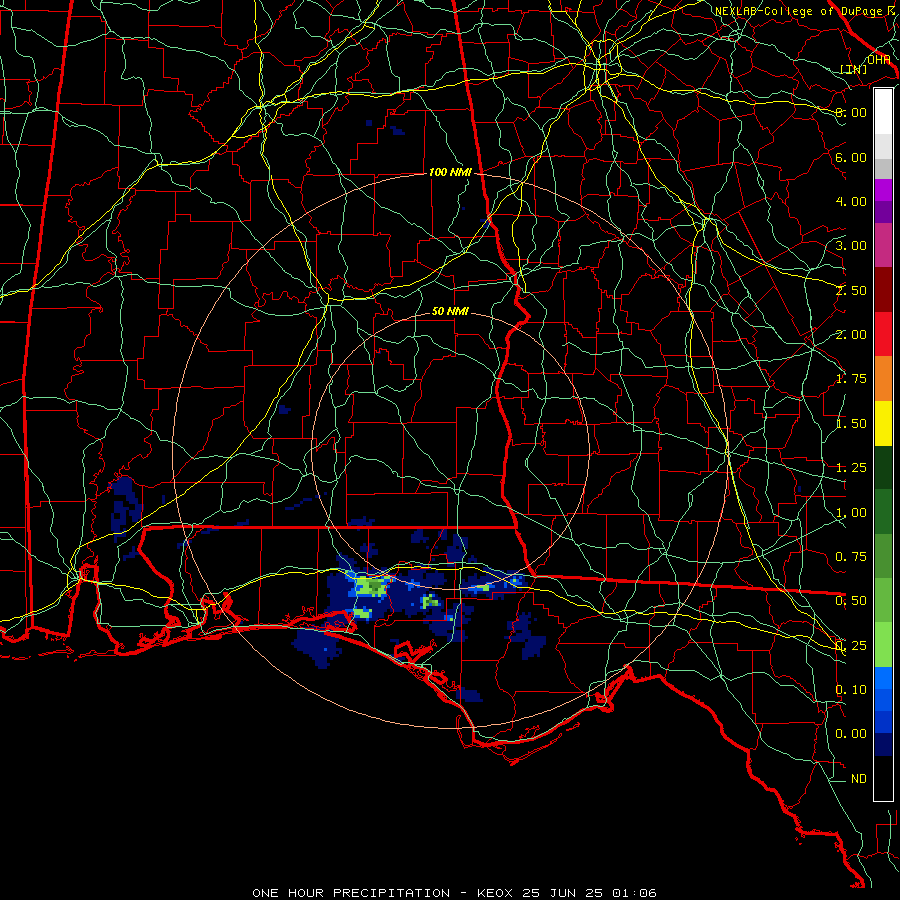The width and height of the screenshot is (900, 900).
Task: Select the 2.50 legend value
Action: 851,290
